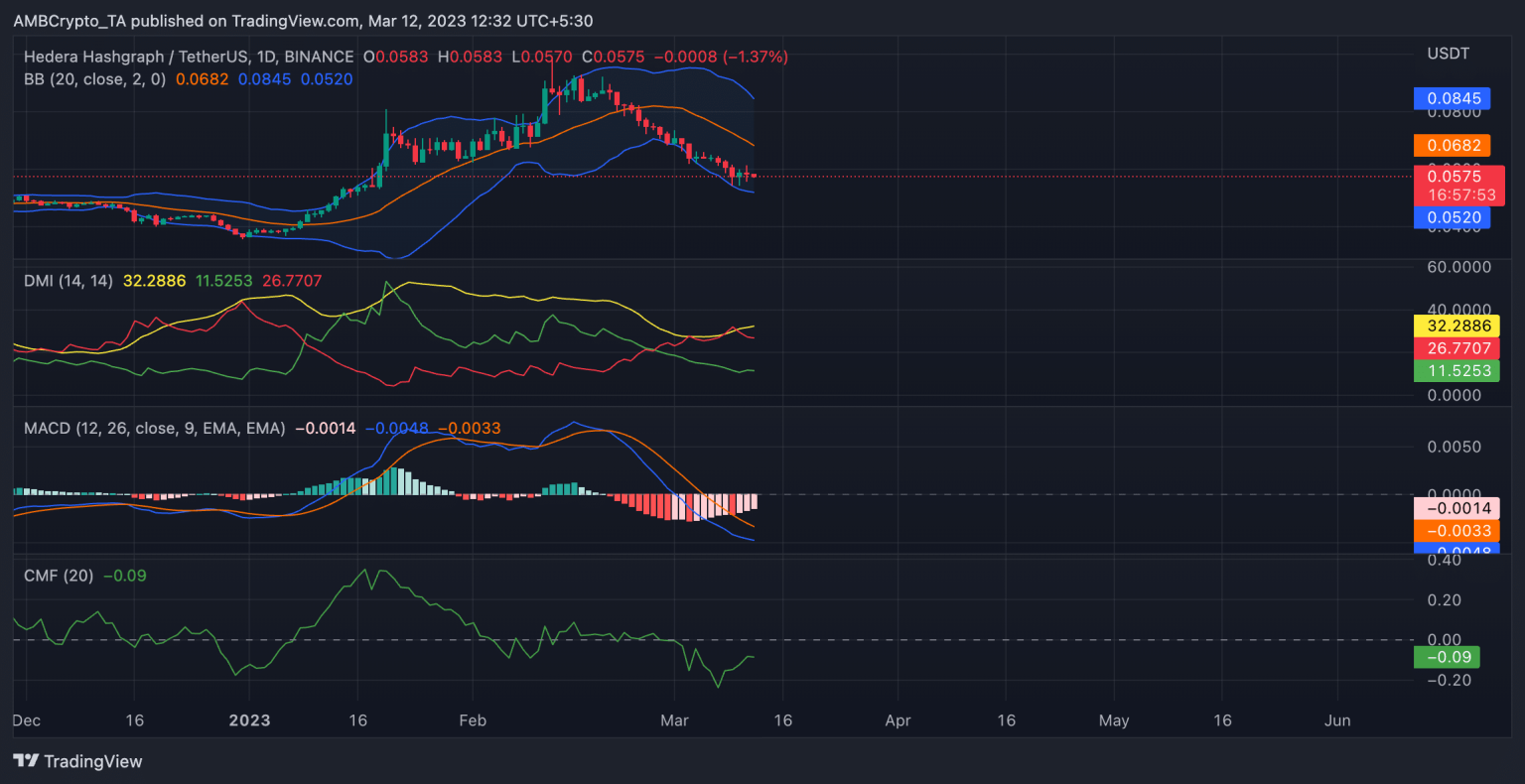
Task: Select the BB (20, close, 2, 0) indicator legend
Action: pyautogui.click(x=95, y=79)
